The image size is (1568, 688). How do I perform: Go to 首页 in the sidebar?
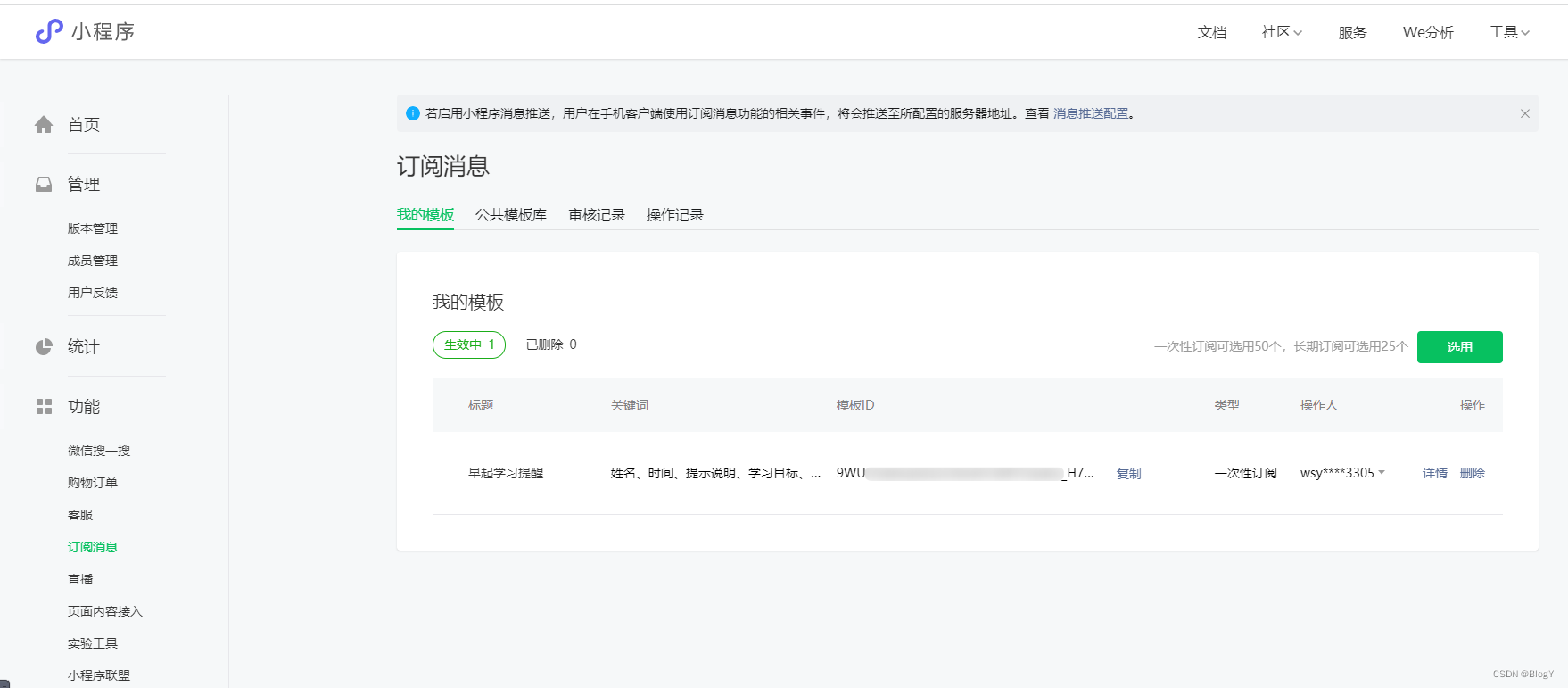point(84,125)
